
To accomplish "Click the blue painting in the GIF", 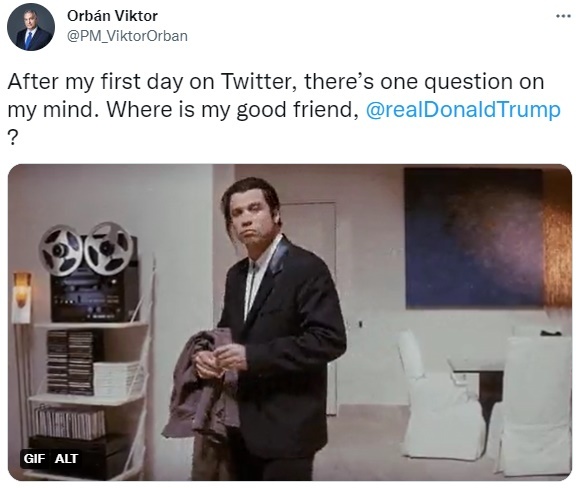I will (x=474, y=238).
